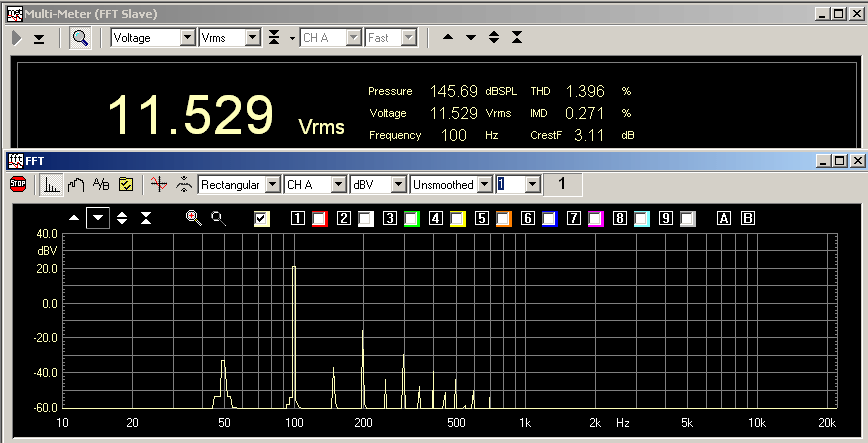Open the CH A dropdown in Multi-Meter
868x443 pixels.
(x=354, y=38)
